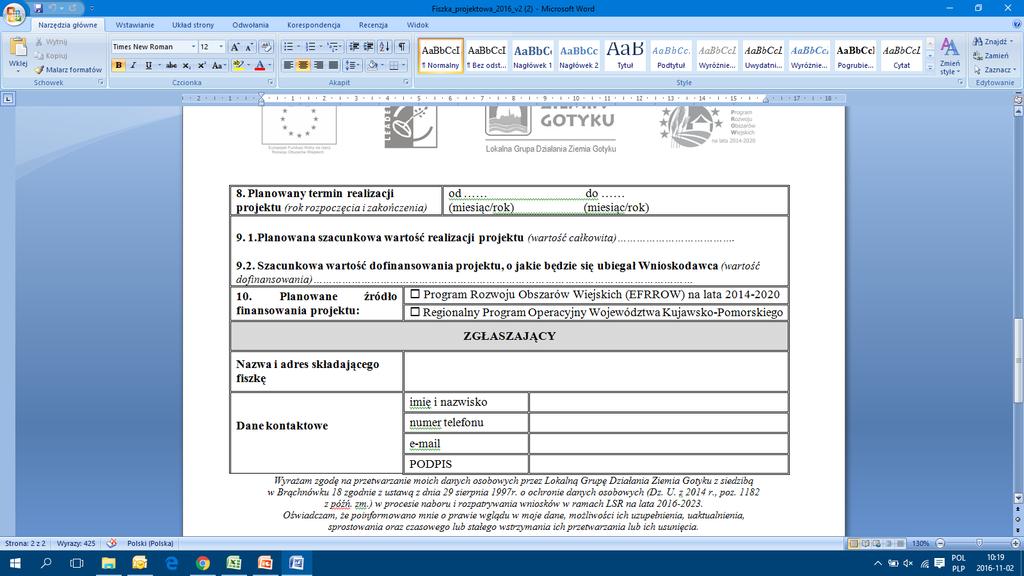Apply strikethrough formatting
1024x576 pixels.
point(171,65)
